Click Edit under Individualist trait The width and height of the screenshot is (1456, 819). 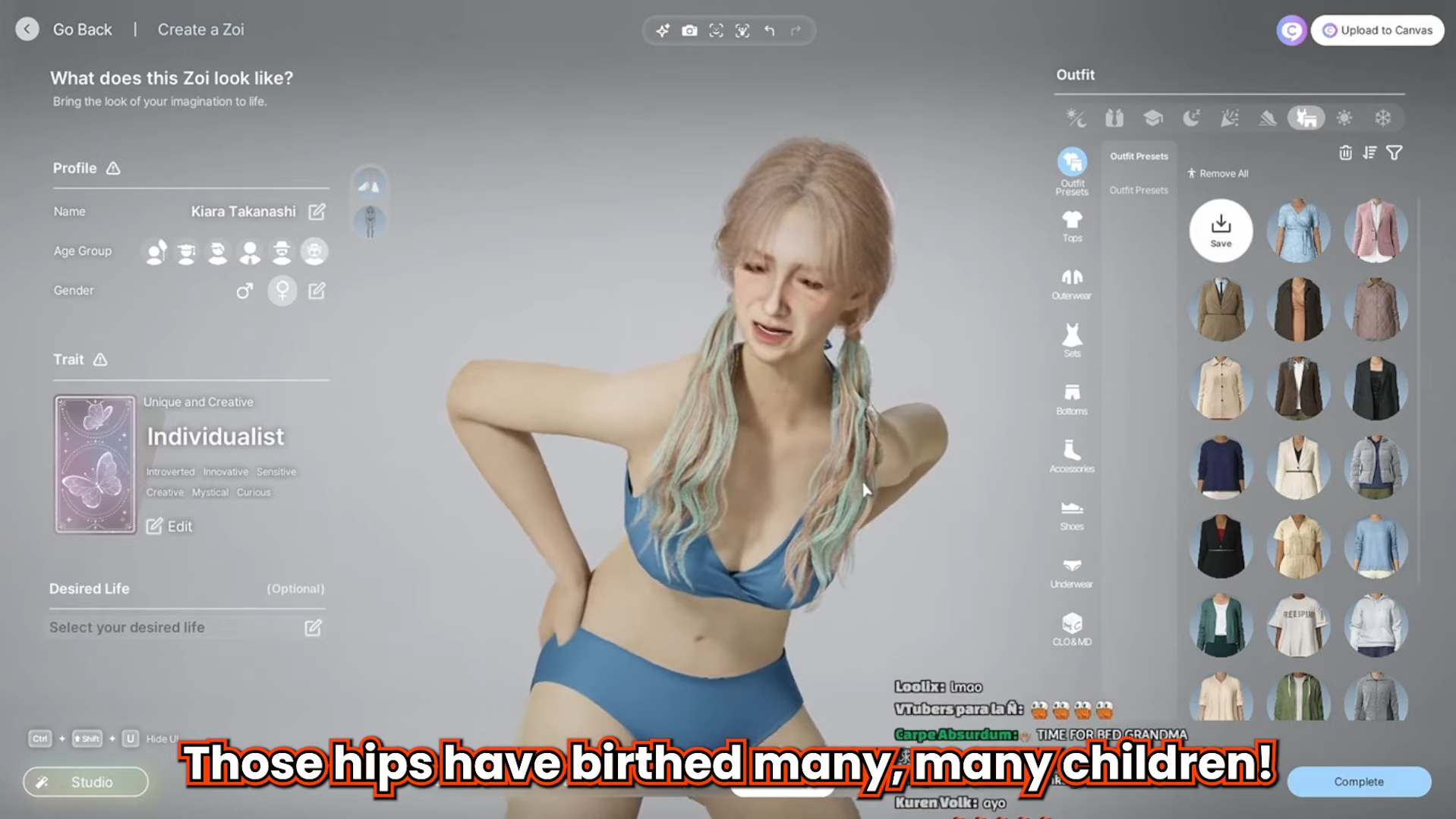coord(169,527)
